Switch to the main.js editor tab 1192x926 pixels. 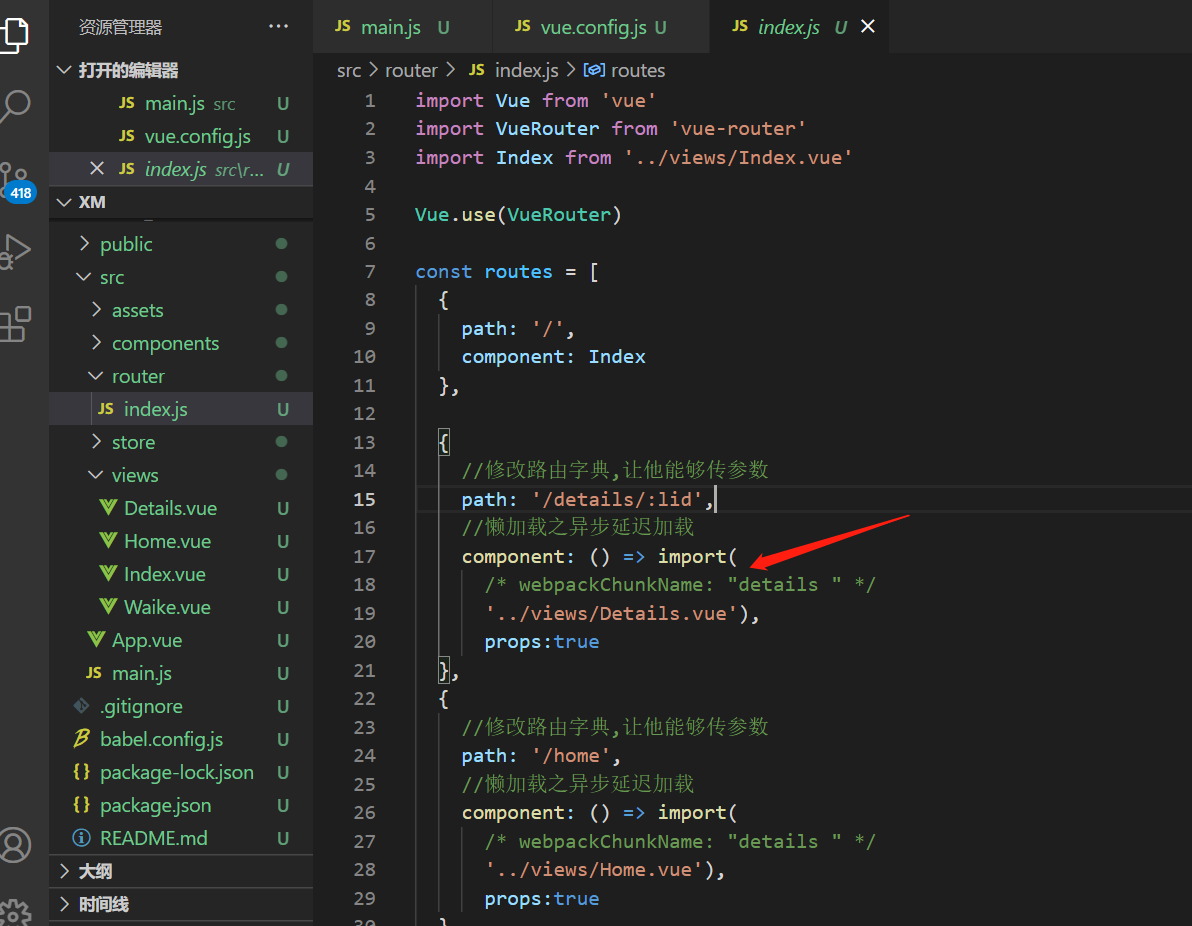click(402, 27)
